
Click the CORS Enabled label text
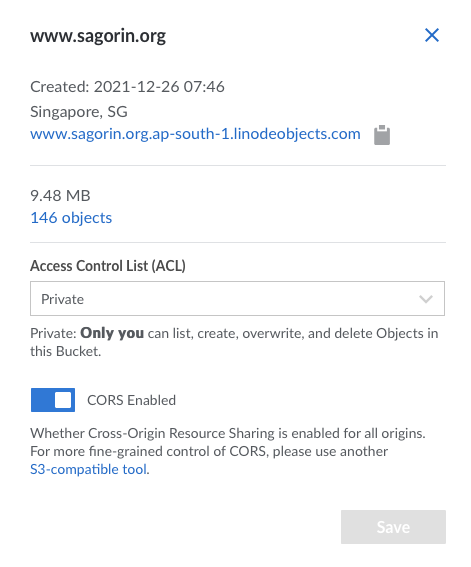pos(131,400)
